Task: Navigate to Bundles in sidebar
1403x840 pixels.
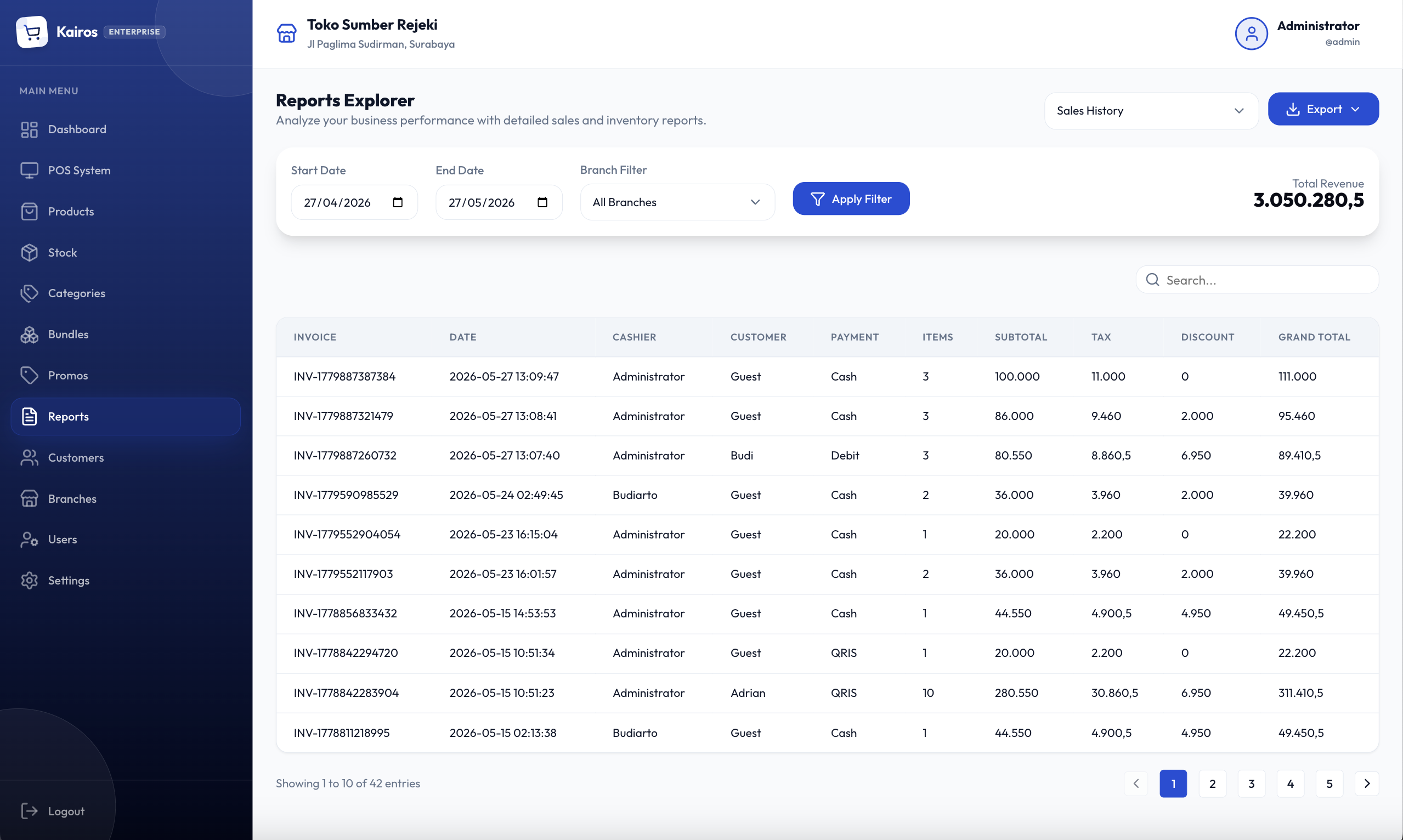Action: pos(126,334)
